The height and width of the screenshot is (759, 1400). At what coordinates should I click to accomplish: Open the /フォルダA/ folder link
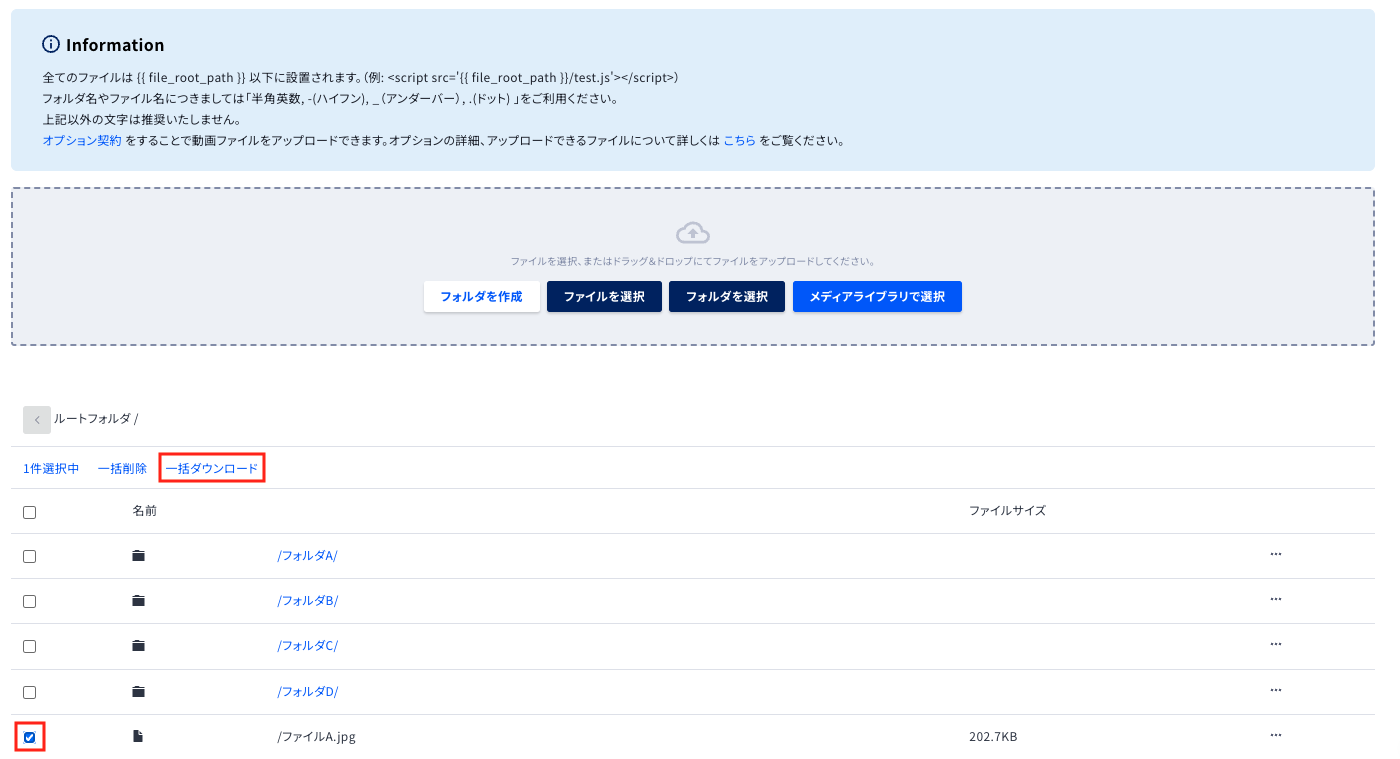coord(308,556)
